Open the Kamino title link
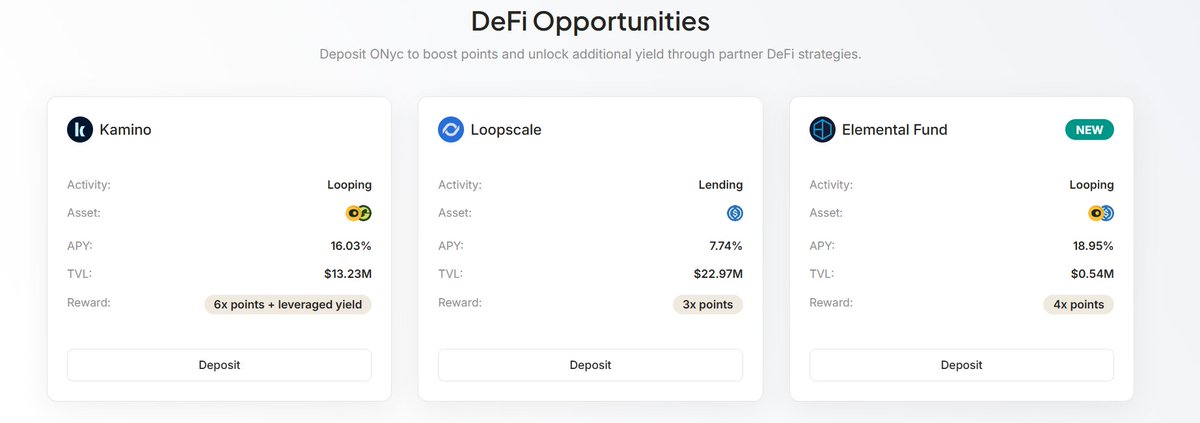Screen dimensions: 1200x423 pyautogui.click(x=125, y=129)
